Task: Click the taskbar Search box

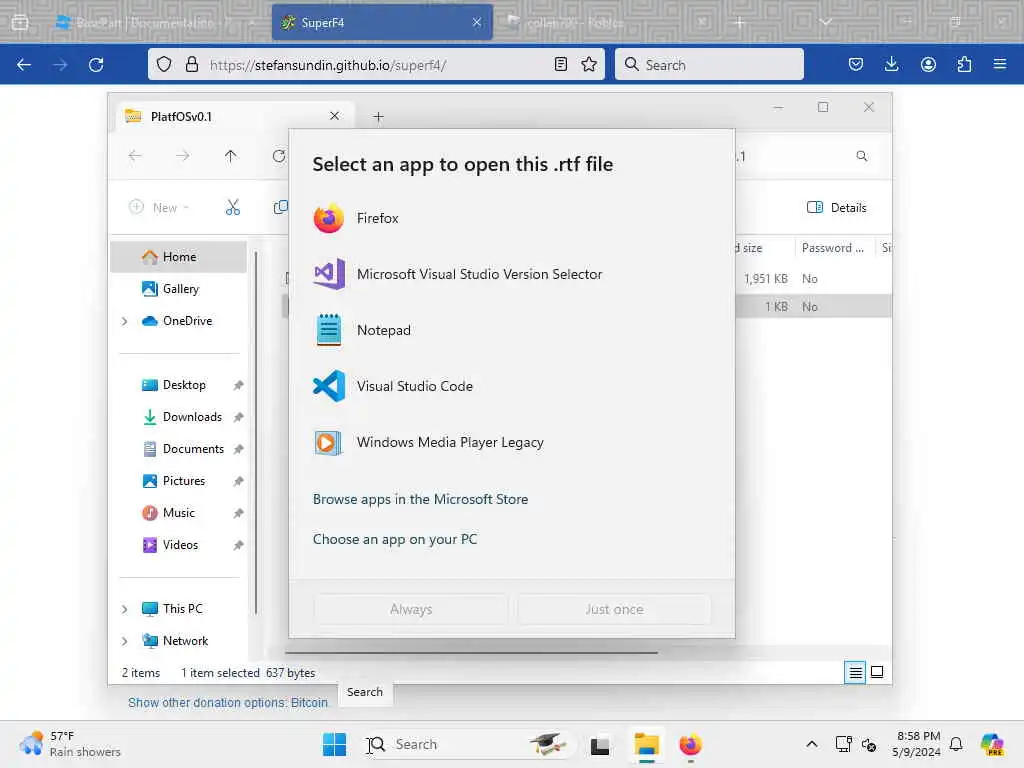Action: [467, 744]
